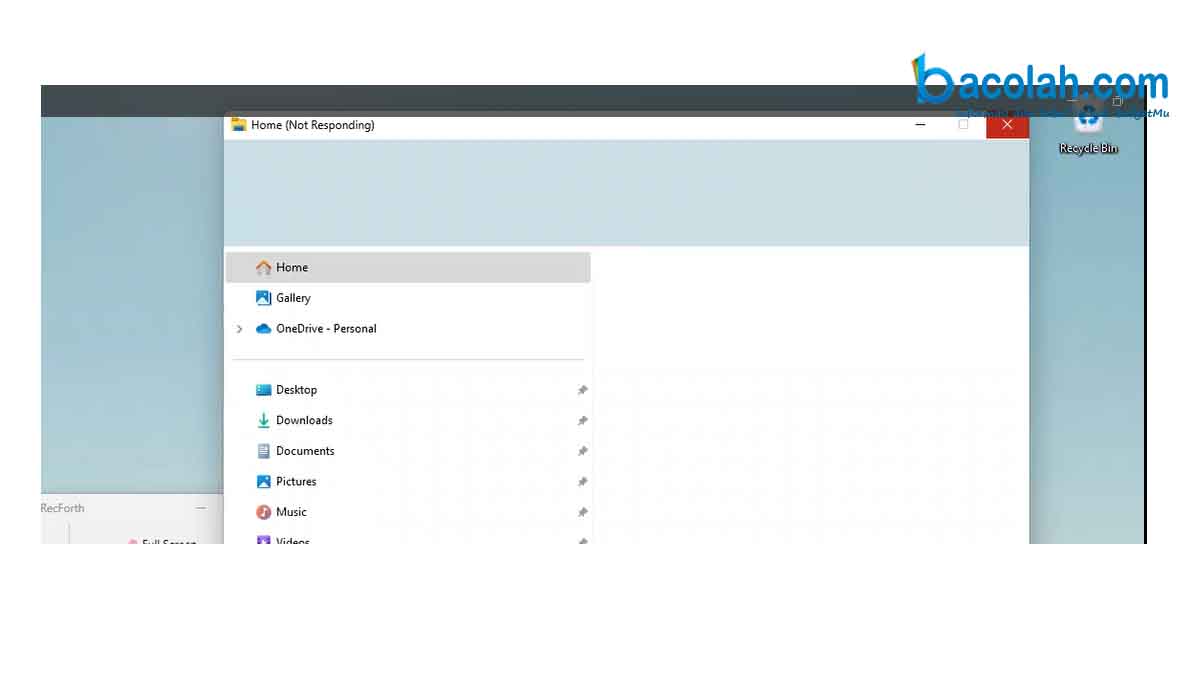Minimize the Home File Explorer window
Viewport: 1200px width, 675px height.
(x=921, y=125)
